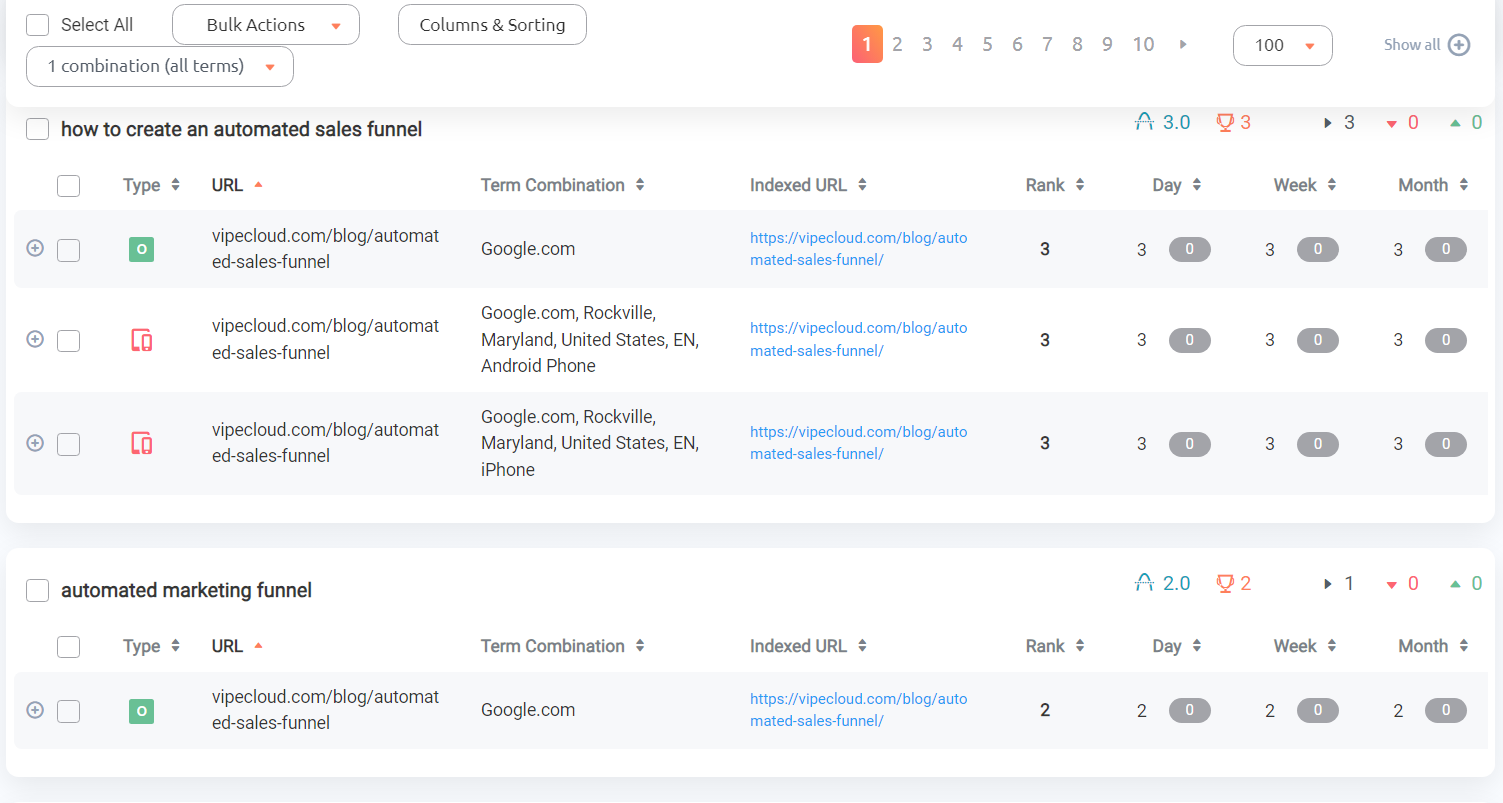
Task: Click the 'automated marketing funnel' keyword title
Action: 187,590
